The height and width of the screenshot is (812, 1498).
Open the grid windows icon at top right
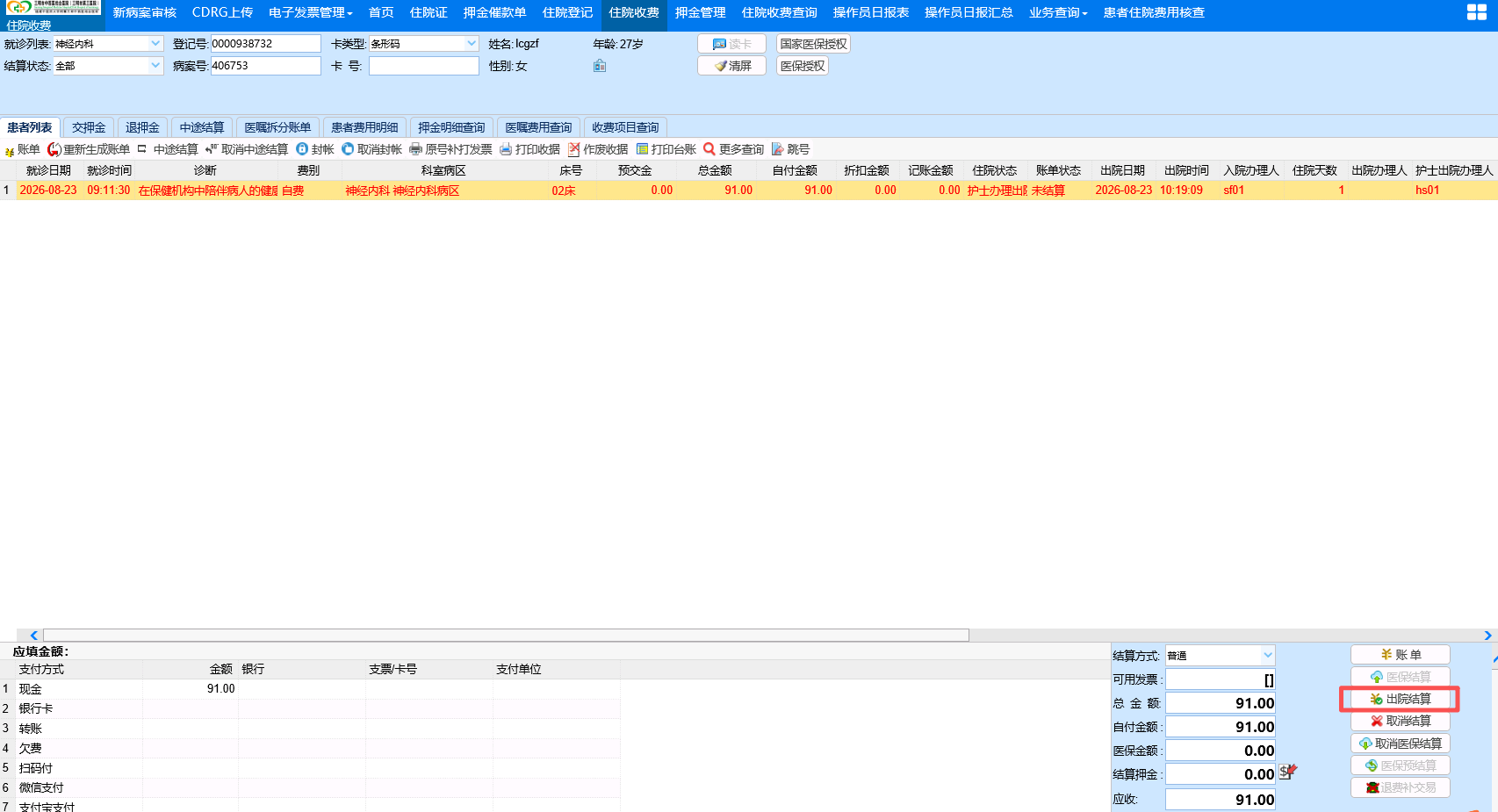pyautogui.click(x=1477, y=12)
